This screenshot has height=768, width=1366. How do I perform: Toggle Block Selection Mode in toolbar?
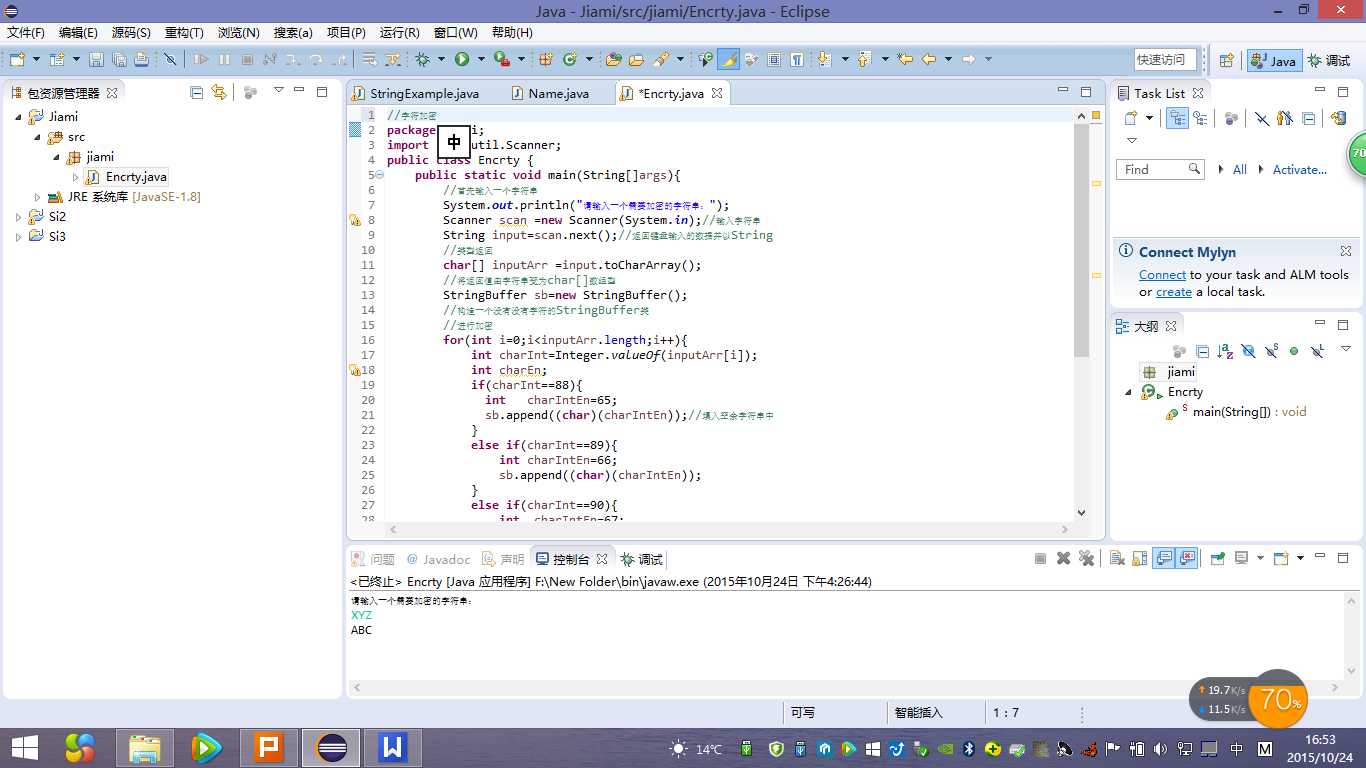coord(774,60)
